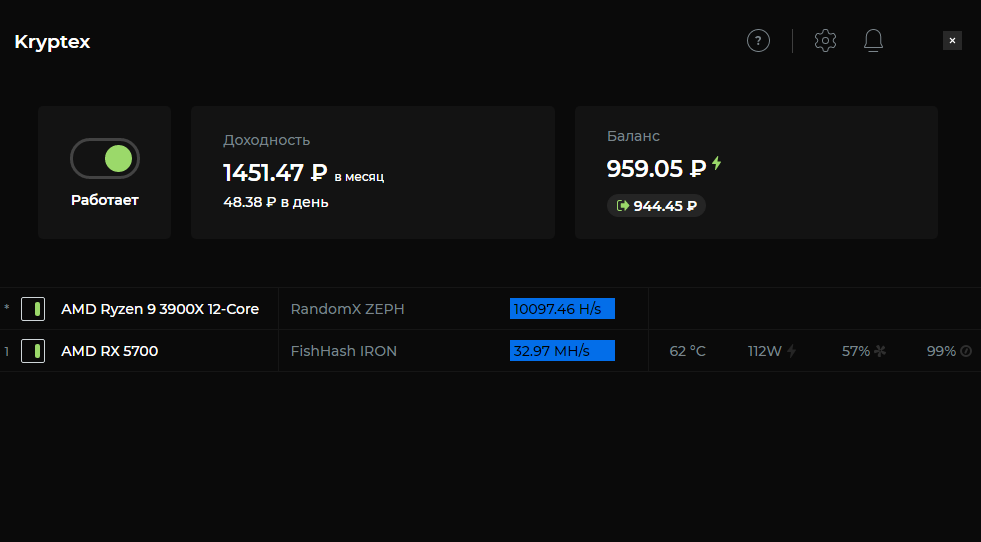
Task: Click the 112W power reading
Action: [765, 351]
